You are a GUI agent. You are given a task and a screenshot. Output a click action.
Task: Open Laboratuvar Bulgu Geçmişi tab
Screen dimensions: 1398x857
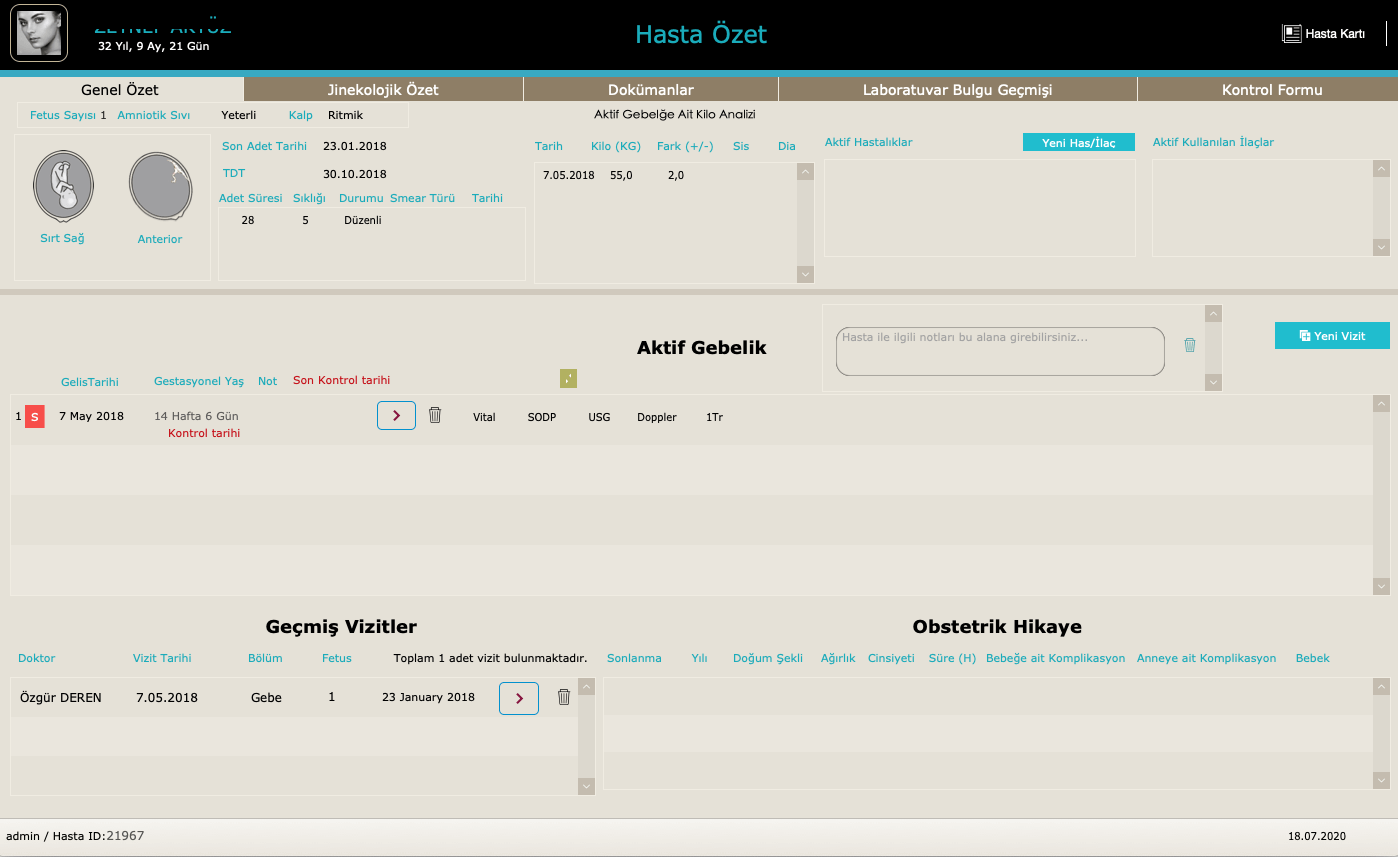tap(958, 90)
